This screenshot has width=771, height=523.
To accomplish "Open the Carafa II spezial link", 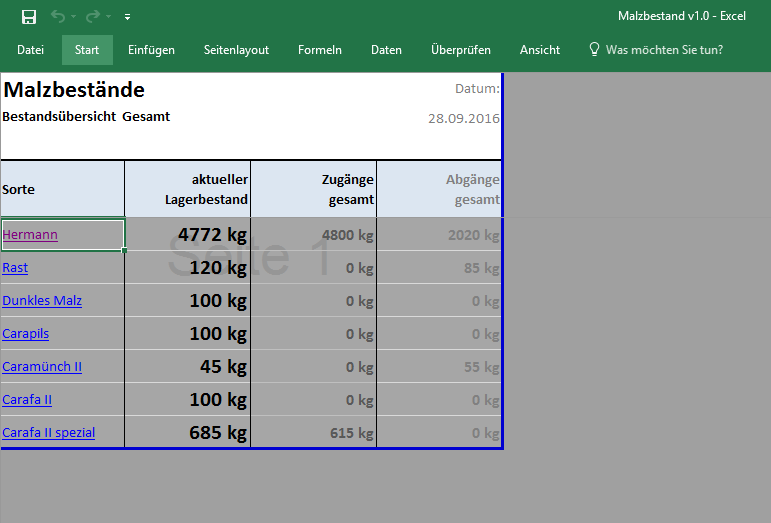I will (48, 433).
